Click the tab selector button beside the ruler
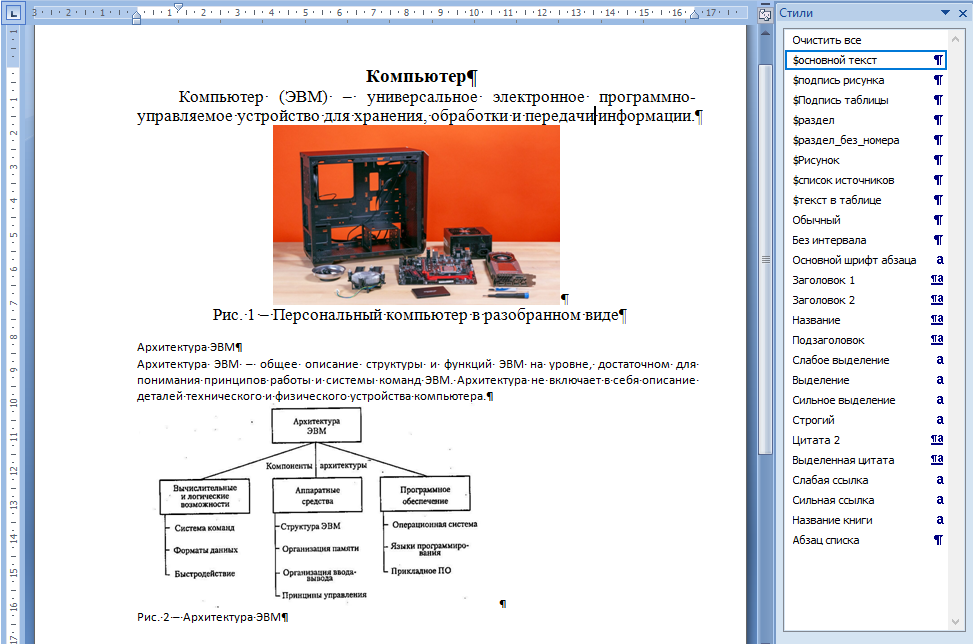Image resolution: width=973 pixels, height=644 pixels. click(14, 12)
